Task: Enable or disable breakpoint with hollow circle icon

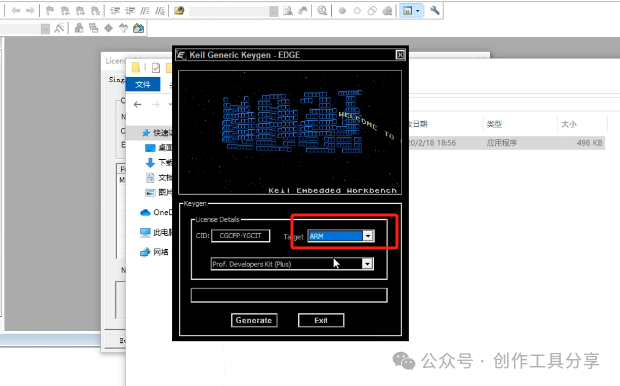Action: tap(357, 11)
